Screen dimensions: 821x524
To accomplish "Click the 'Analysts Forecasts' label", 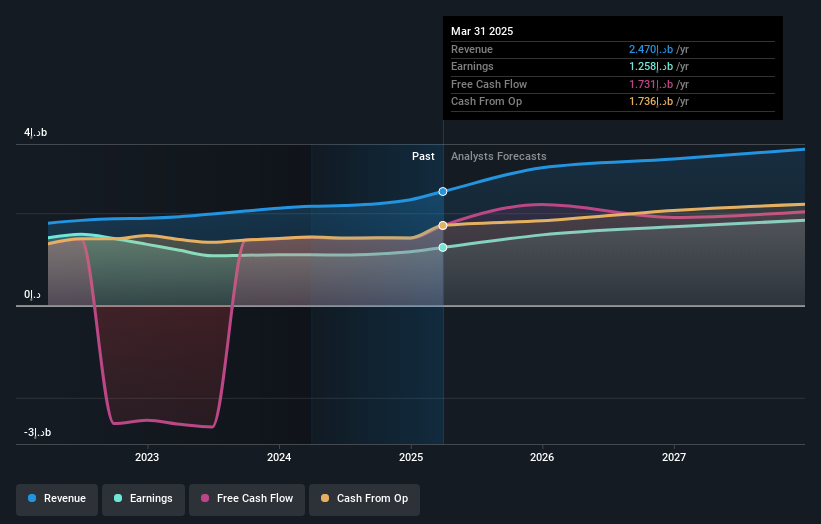I will coord(498,156).
